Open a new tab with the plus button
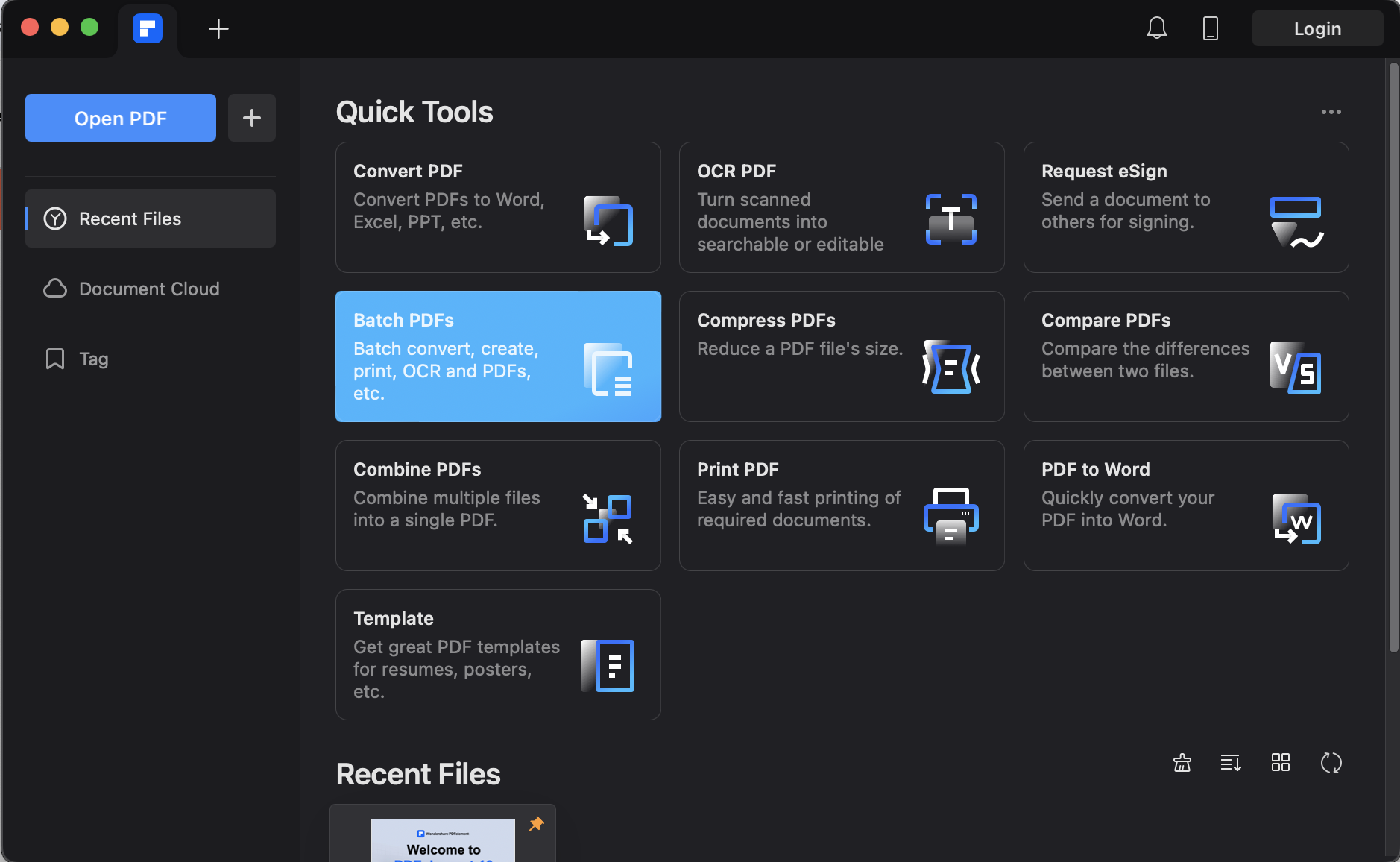 click(218, 28)
